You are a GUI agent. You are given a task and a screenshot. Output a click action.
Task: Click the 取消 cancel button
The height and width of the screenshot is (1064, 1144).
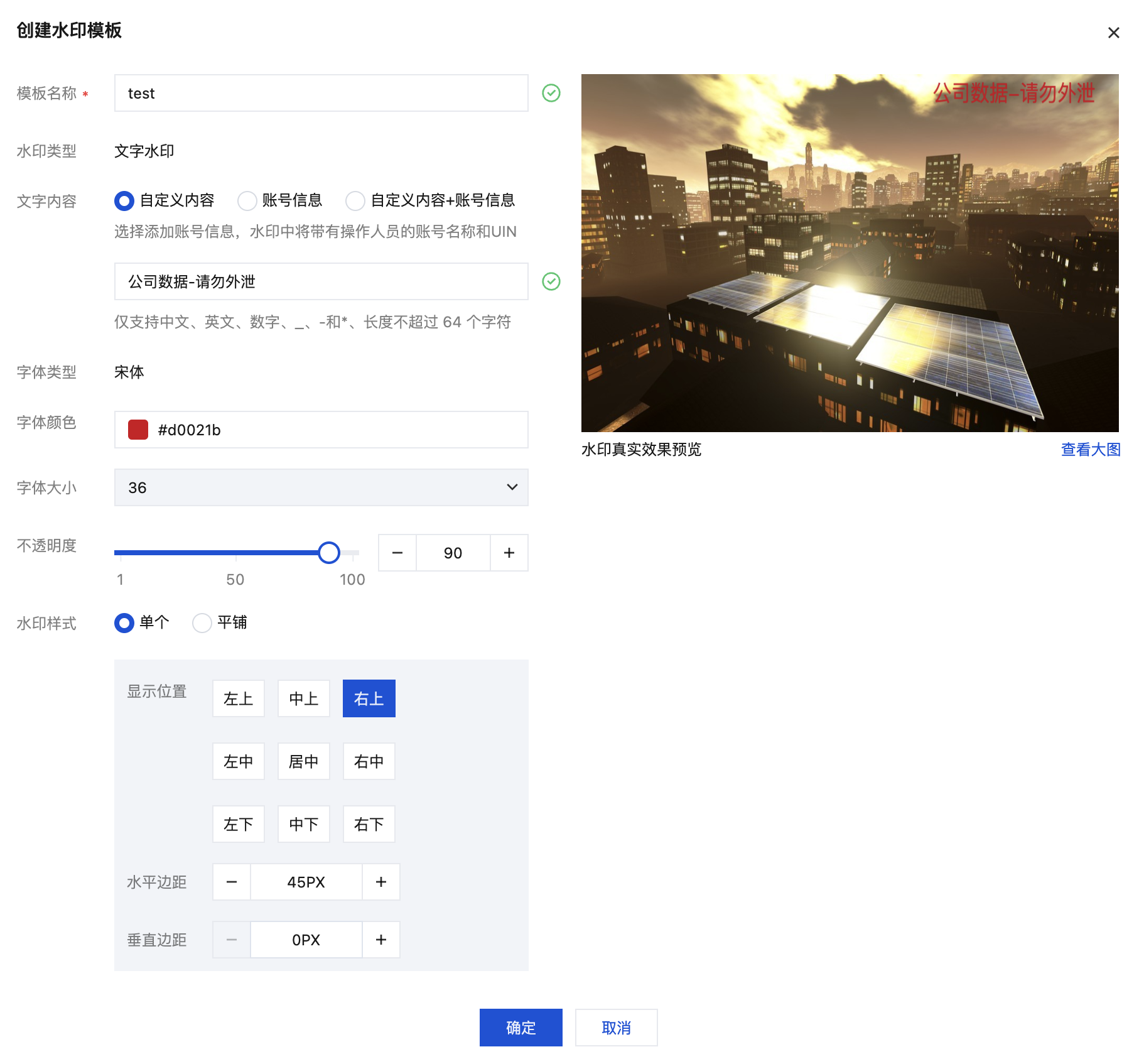tap(617, 1028)
